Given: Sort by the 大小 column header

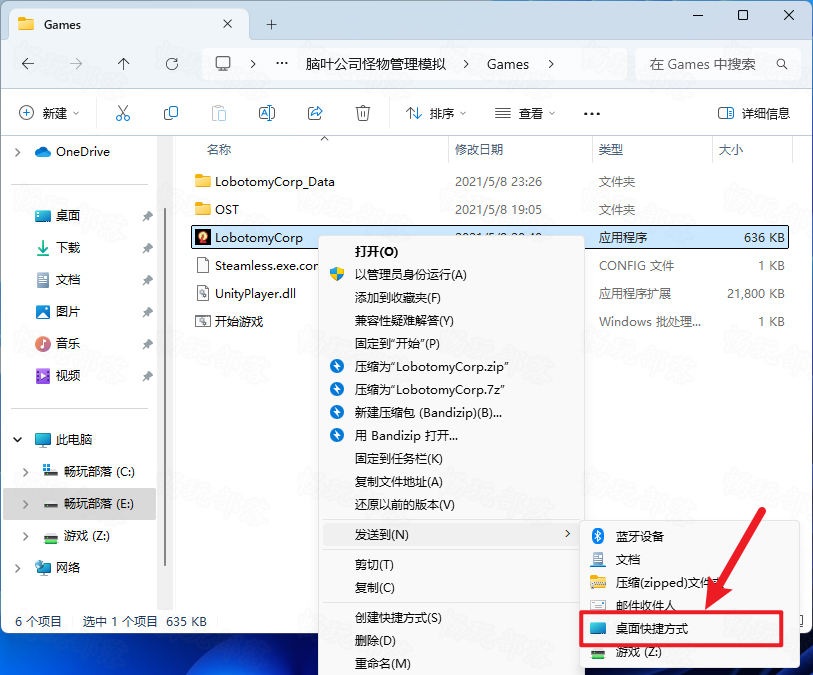Looking at the screenshot, I should point(731,150).
